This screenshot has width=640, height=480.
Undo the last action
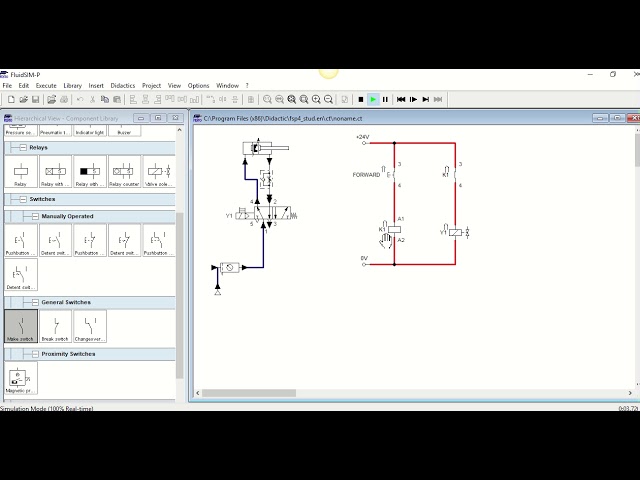pos(80,99)
